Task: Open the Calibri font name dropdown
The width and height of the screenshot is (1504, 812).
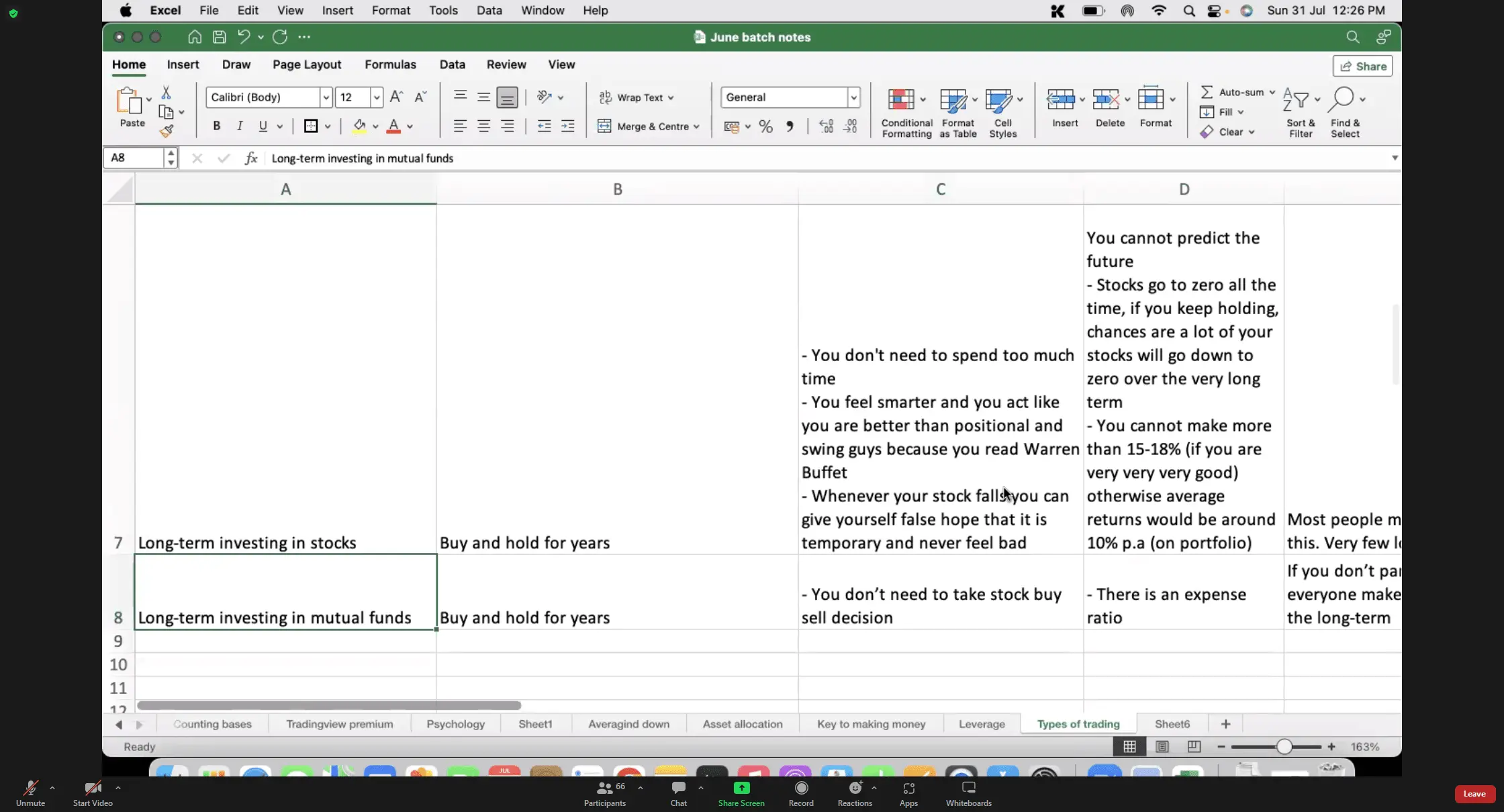Action: [x=326, y=97]
